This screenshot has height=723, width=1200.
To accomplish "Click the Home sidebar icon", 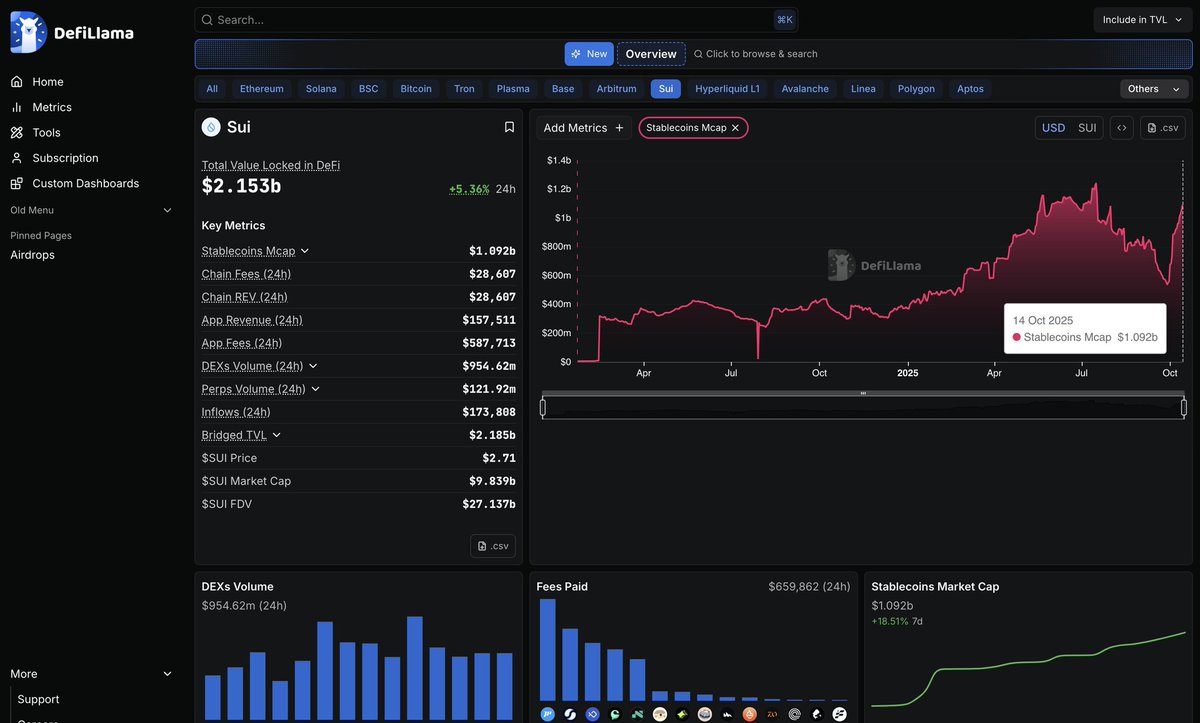I will (16, 82).
